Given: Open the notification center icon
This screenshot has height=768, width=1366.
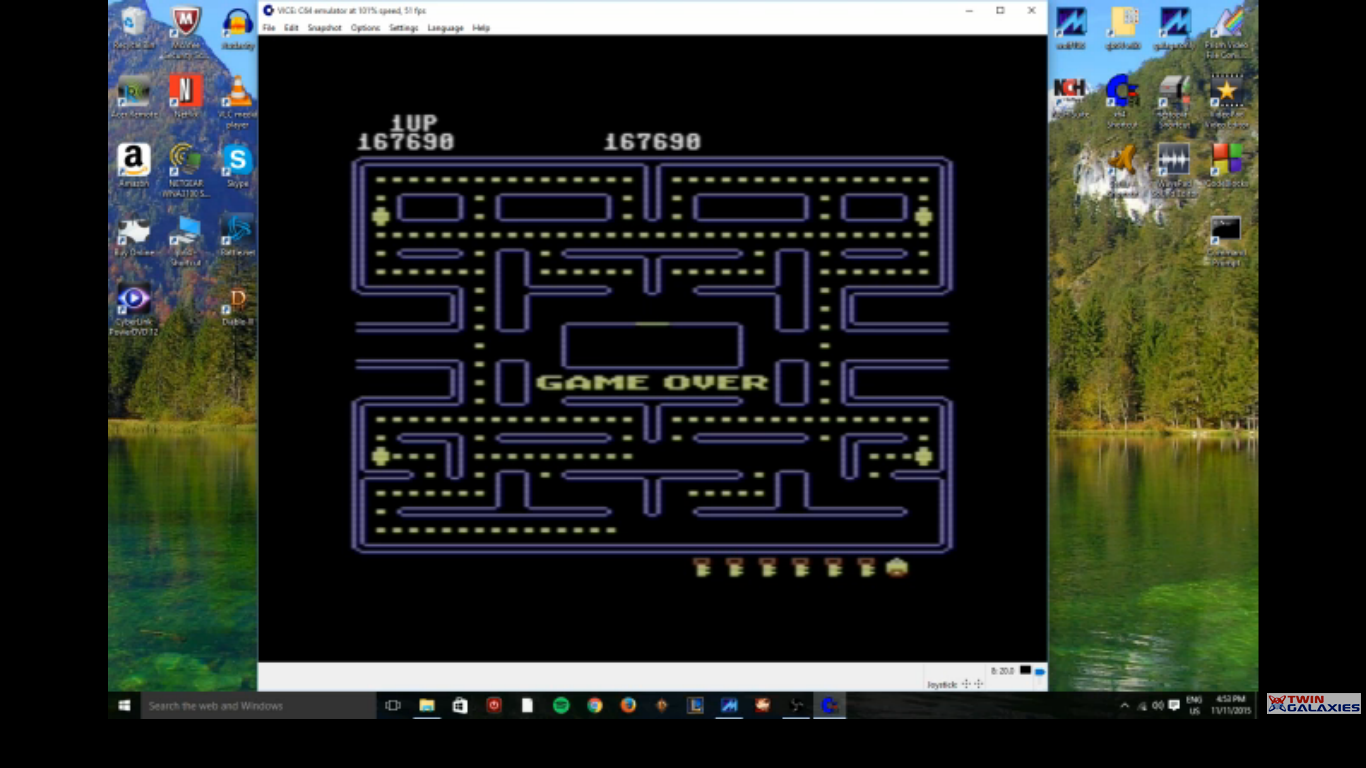Looking at the screenshot, I should (x=1174, y=705).
